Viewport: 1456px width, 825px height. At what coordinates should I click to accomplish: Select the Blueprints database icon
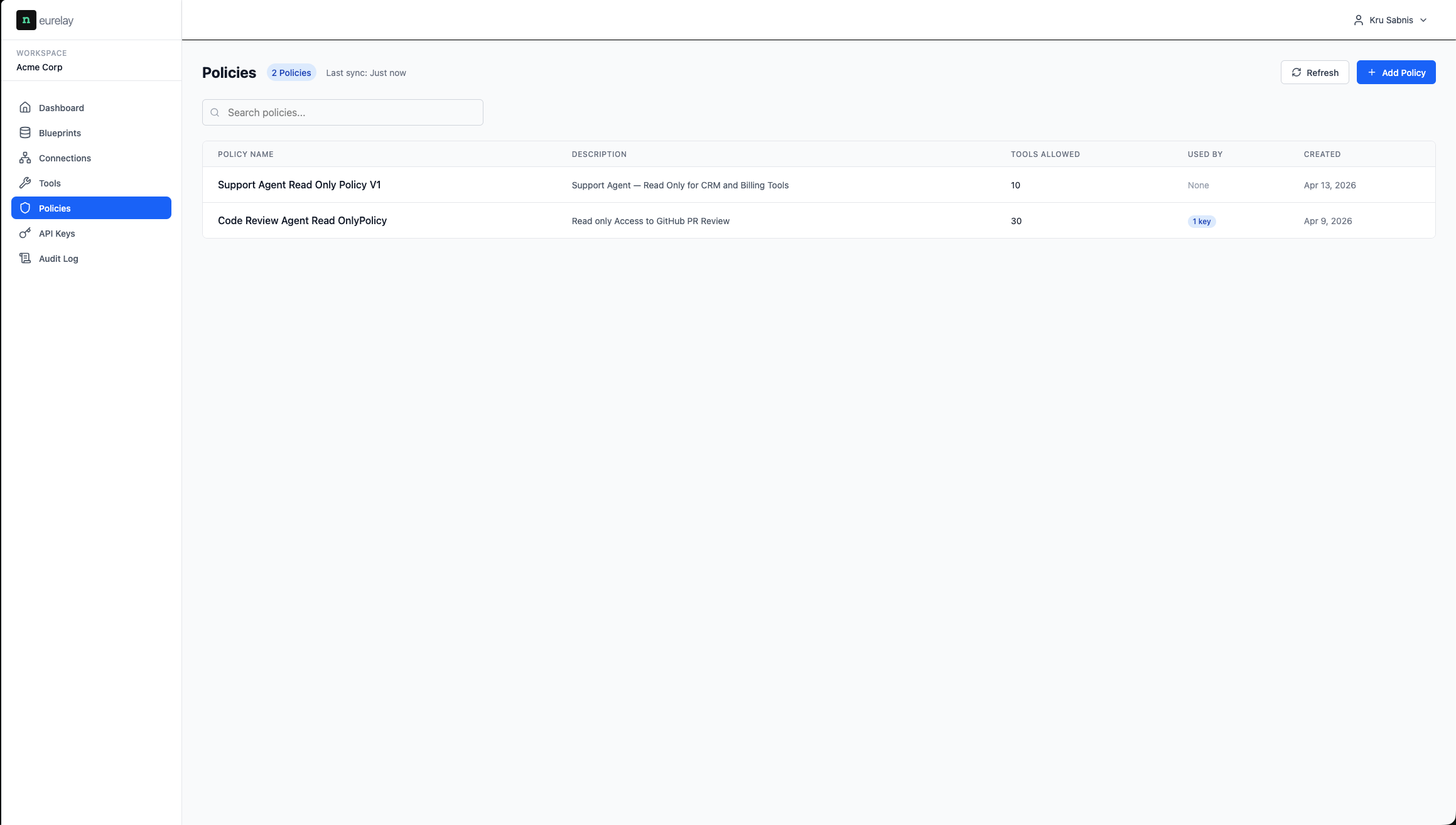(25, 132)
